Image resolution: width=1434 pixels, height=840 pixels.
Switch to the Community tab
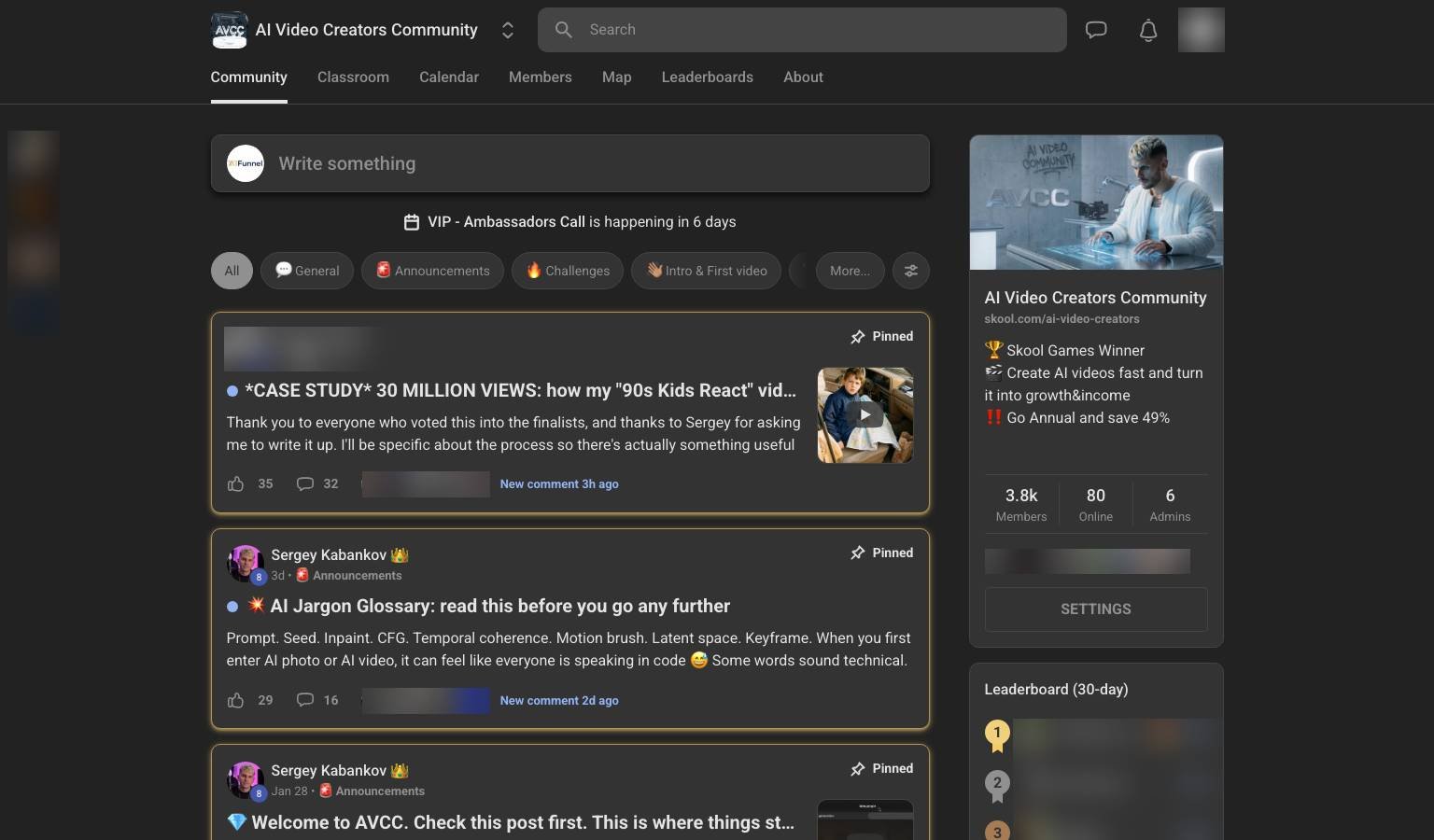point(248,77)
